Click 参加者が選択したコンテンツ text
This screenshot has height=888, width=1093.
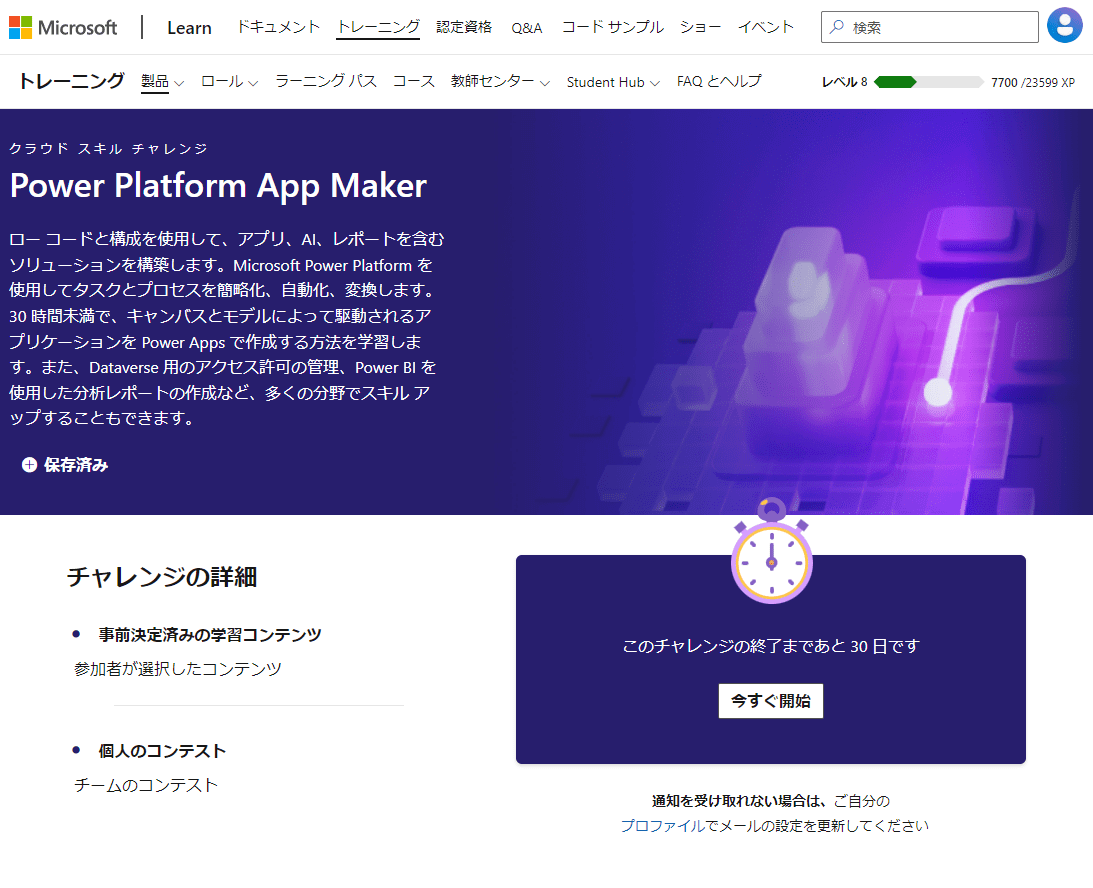(x=178, y=669)
